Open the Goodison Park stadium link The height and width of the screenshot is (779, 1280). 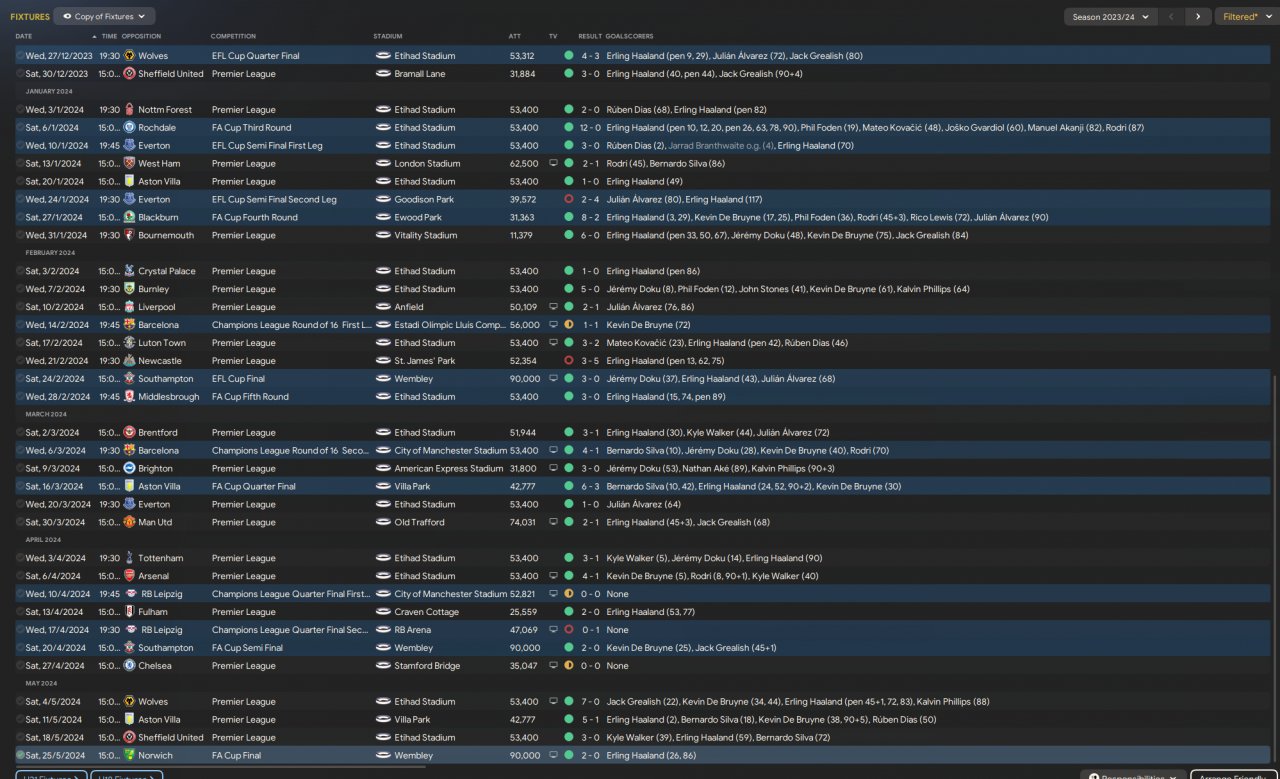coord(424,200)
